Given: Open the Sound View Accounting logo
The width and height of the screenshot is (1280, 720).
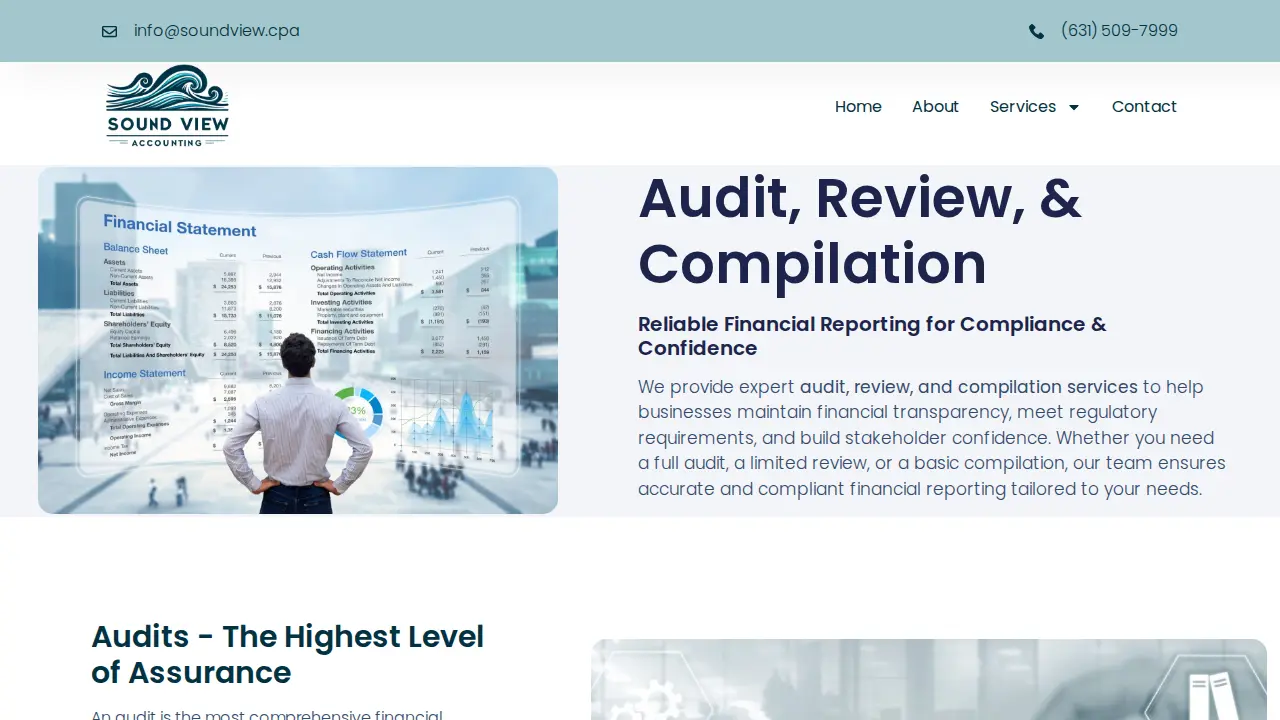Looking at the screenshot, I should pyautogui.click(x=167, y=106).
